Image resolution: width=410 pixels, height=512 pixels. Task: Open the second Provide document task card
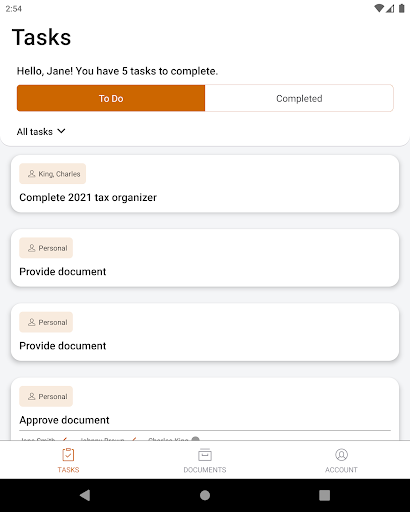coord(205,332)
